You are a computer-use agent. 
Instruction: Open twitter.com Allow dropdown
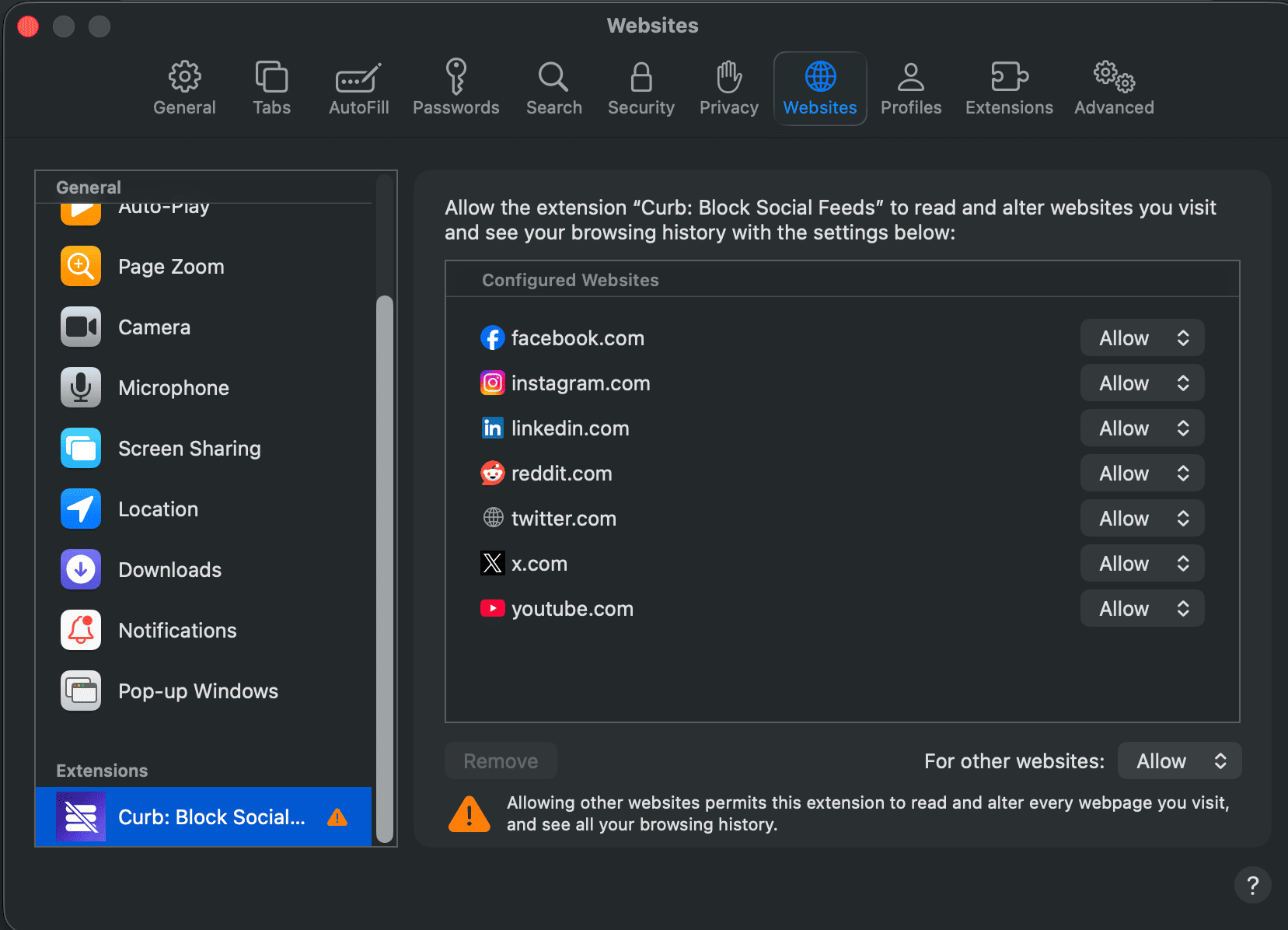1142,519
